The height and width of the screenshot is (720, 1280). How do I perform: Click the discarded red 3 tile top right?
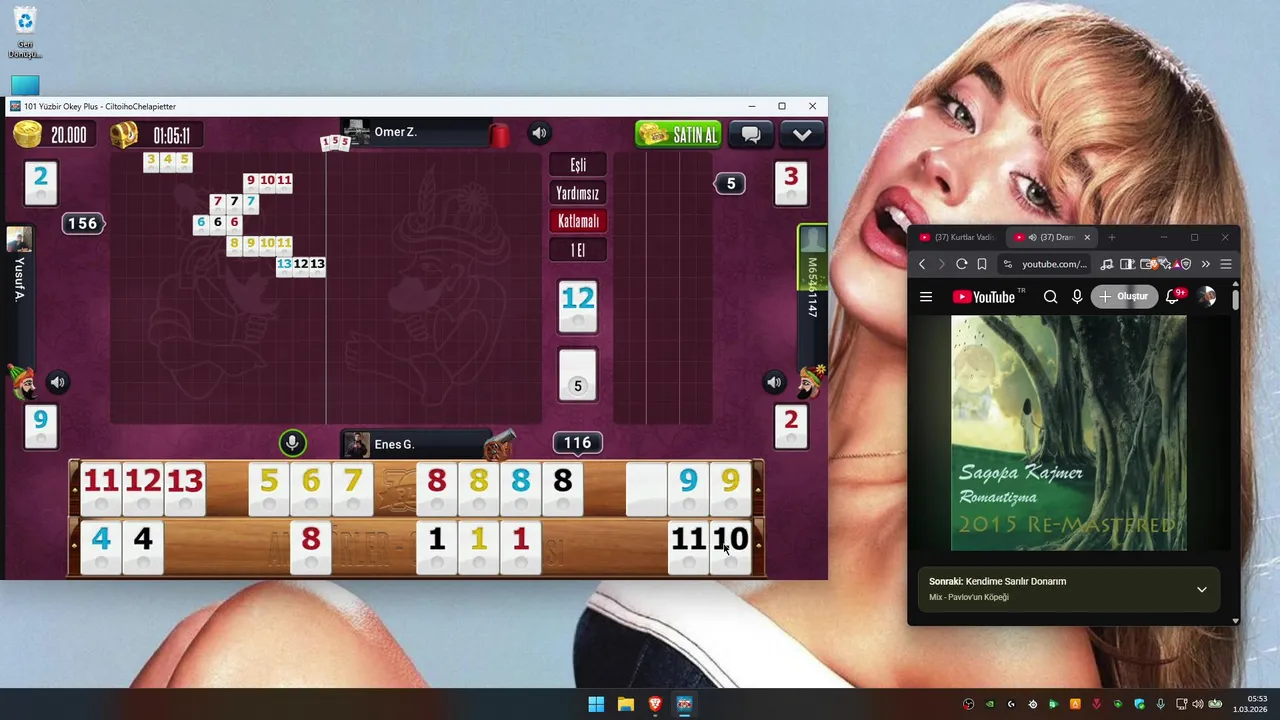click(791, 184)
